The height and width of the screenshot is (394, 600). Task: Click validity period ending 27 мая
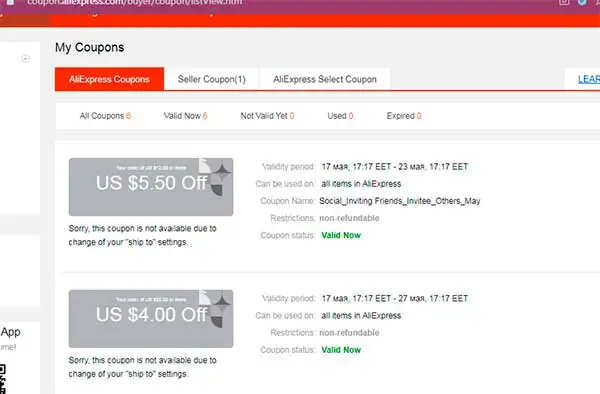tap(395, 298)
